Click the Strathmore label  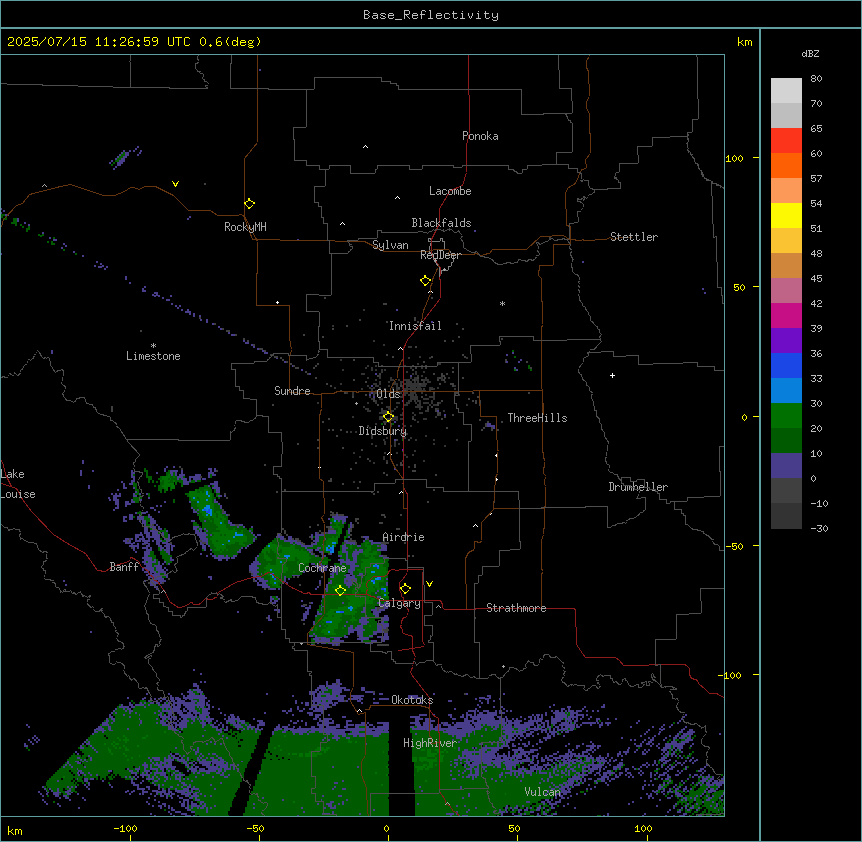(516, 608)
